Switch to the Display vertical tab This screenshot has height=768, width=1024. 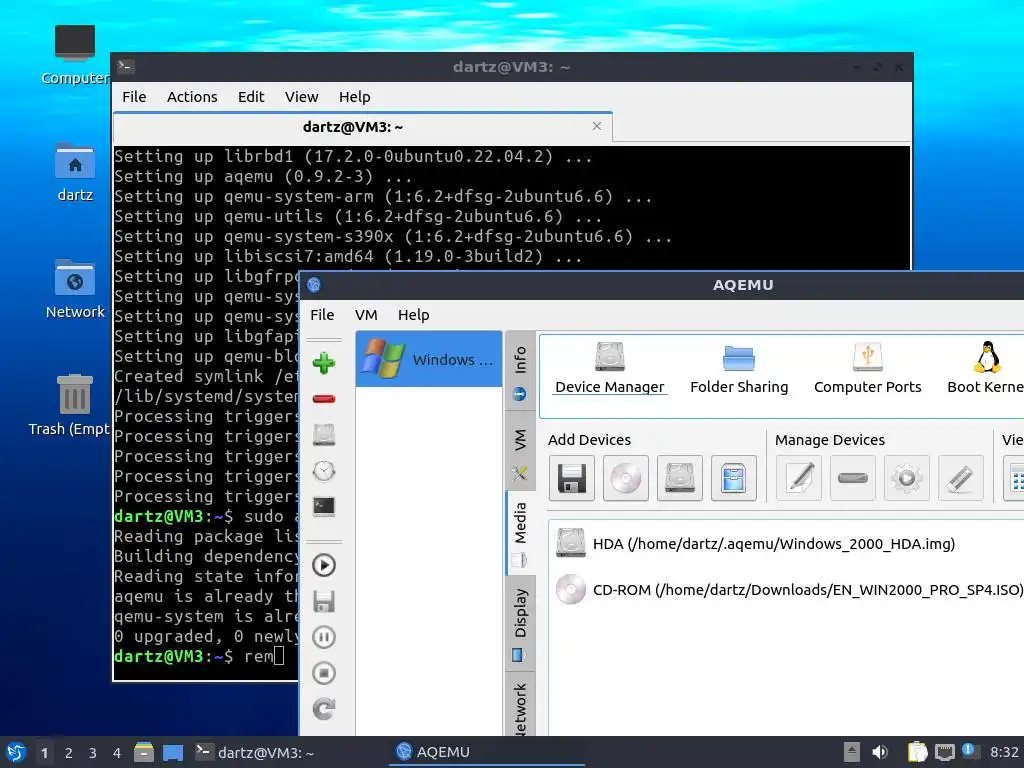coord(520,623)
